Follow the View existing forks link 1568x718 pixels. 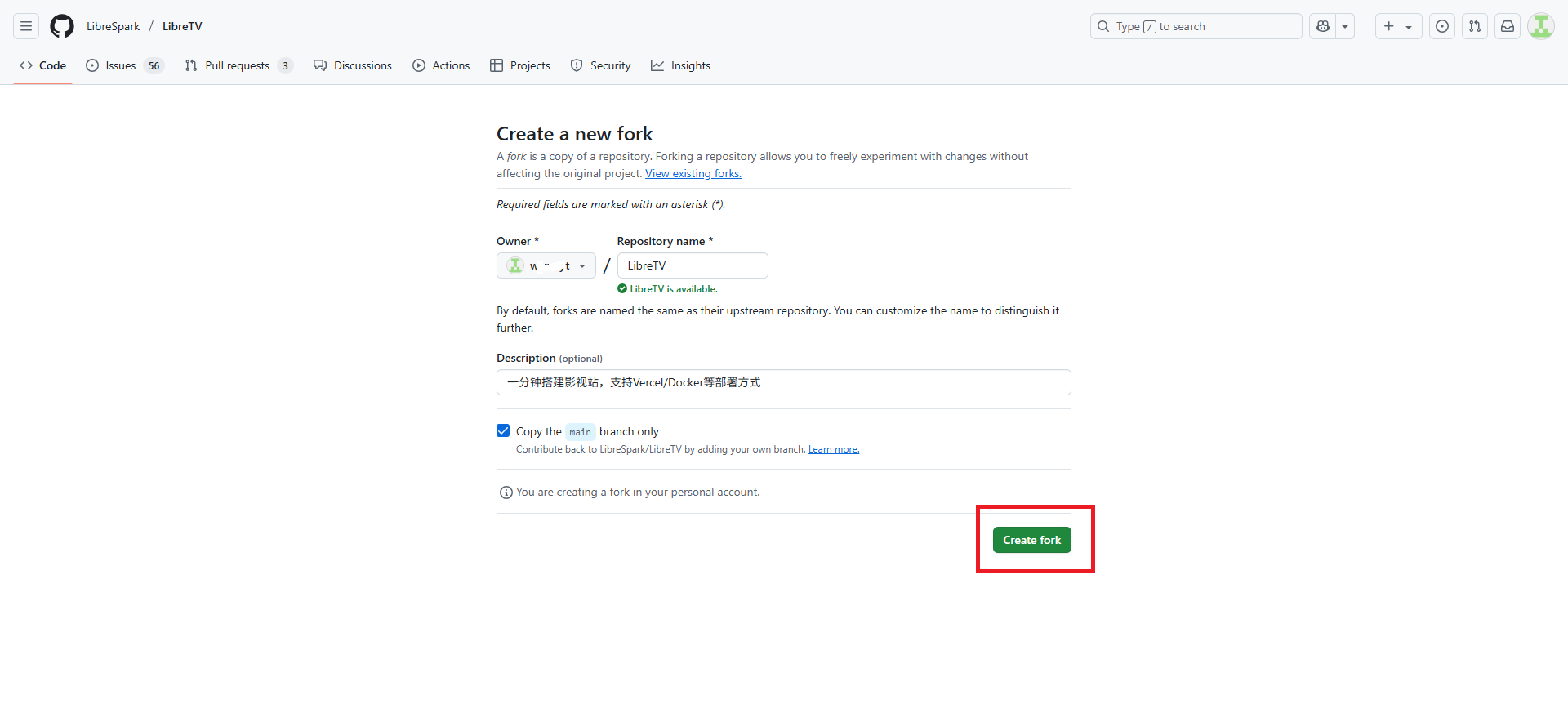click(693, 173)
